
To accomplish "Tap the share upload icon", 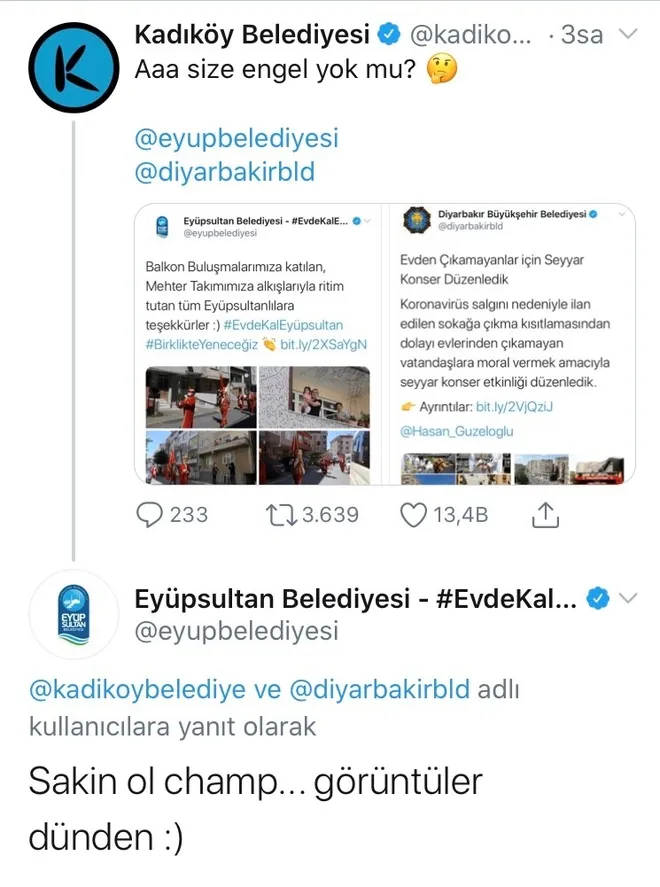I will tap(544, 514).
